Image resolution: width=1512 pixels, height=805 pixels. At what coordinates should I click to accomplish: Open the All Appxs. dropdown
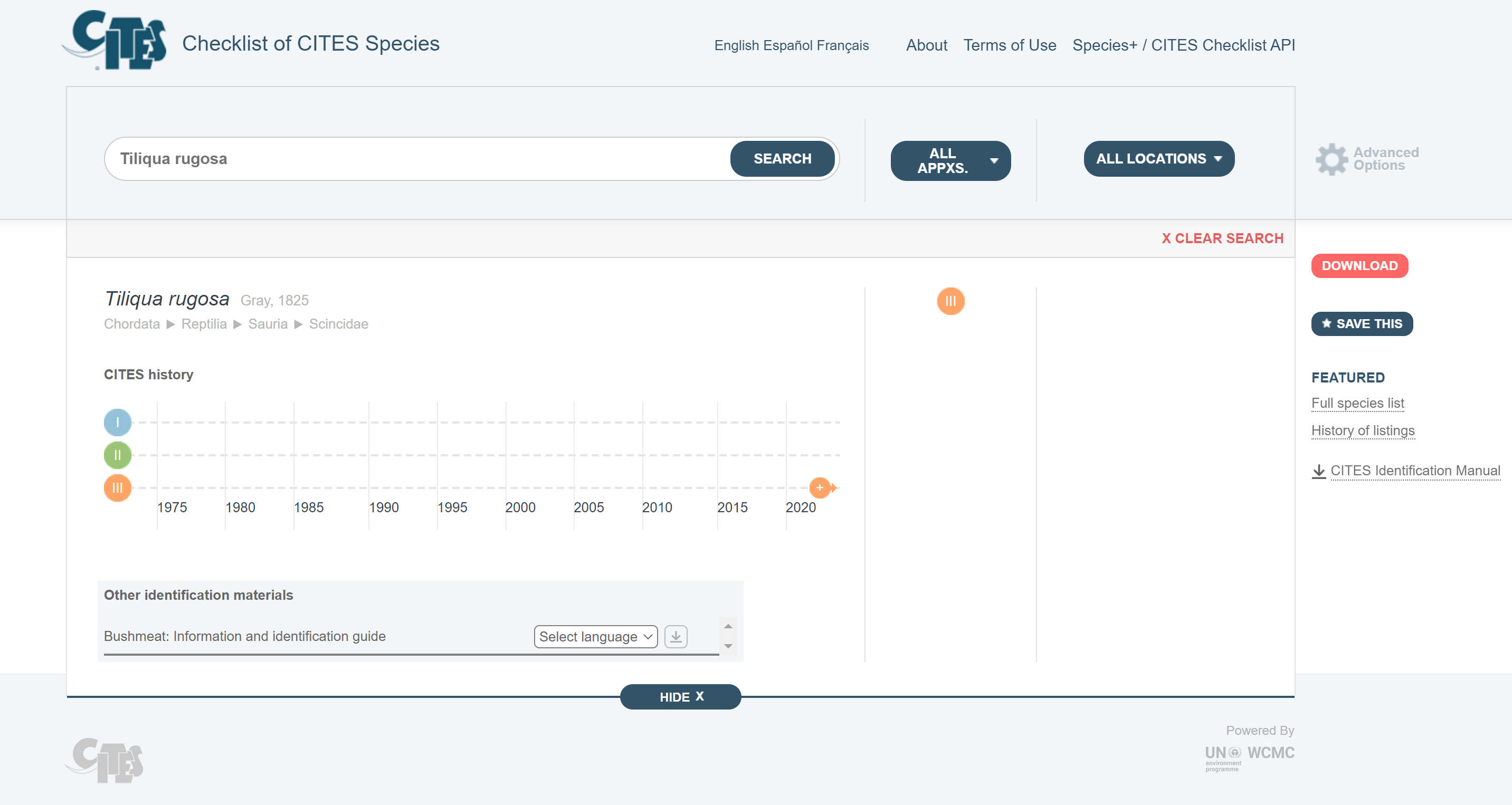tap(950, 160)
